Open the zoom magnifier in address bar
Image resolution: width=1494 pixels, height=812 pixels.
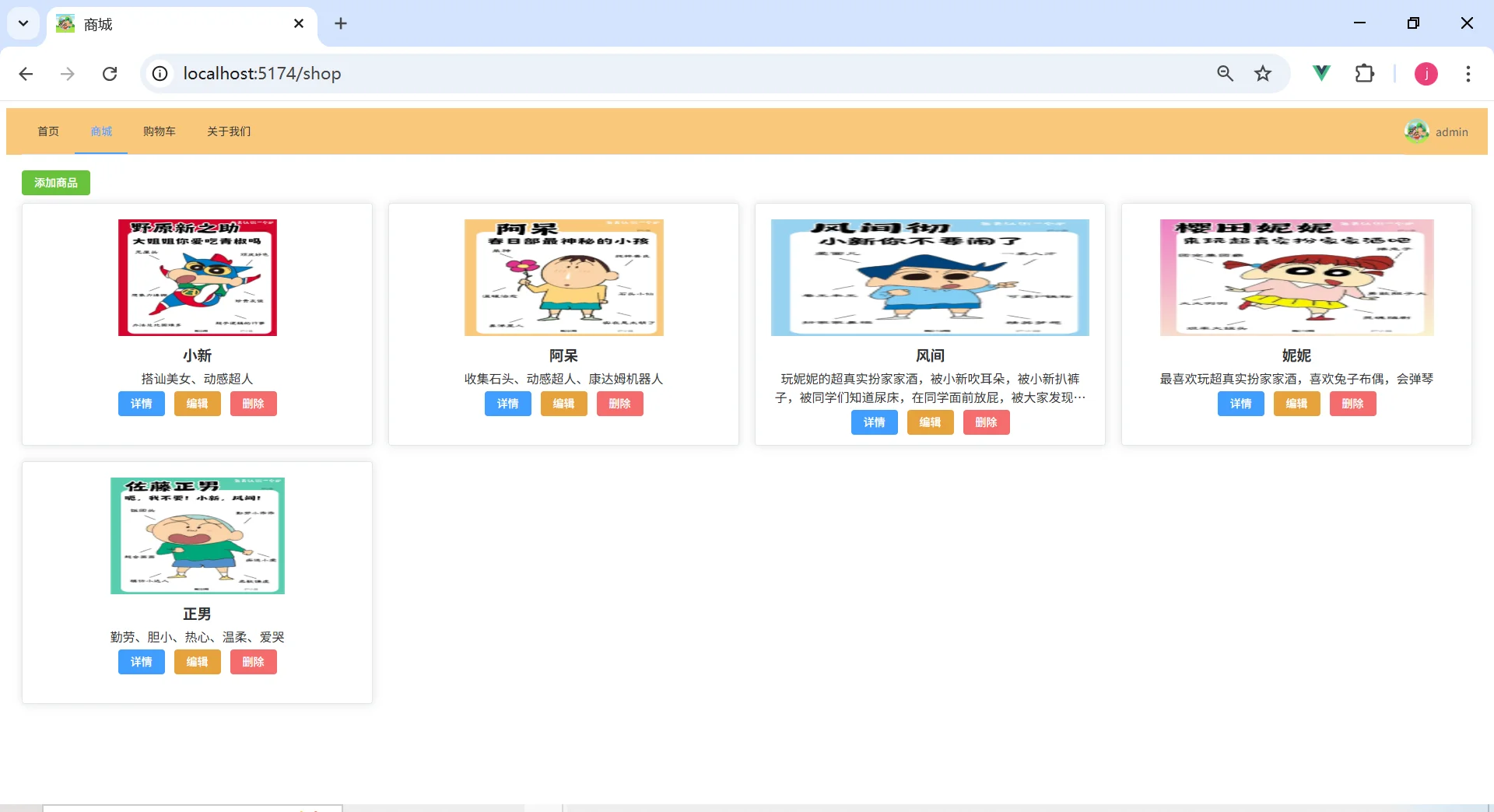point(1226,74)
